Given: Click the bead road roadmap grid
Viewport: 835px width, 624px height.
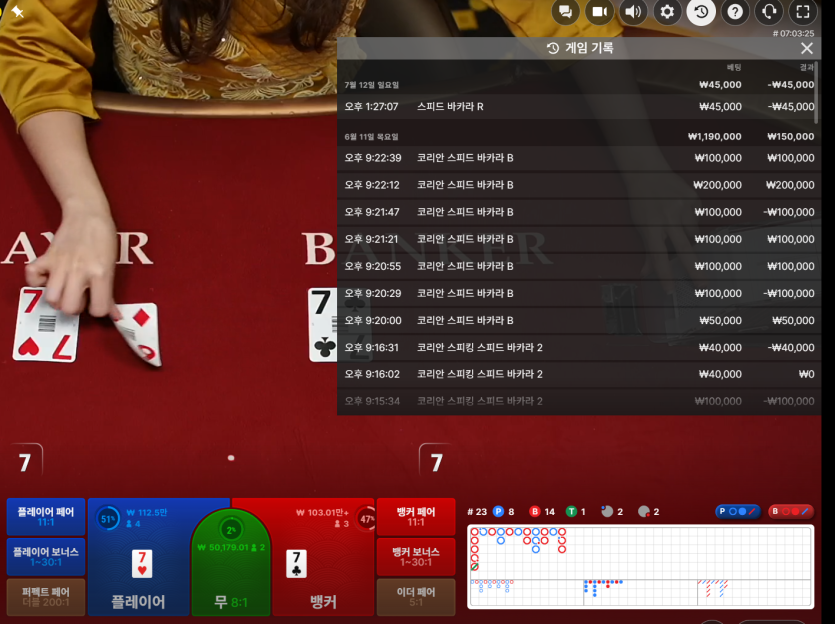Looking at the screenshot, I should click(641, 552).
